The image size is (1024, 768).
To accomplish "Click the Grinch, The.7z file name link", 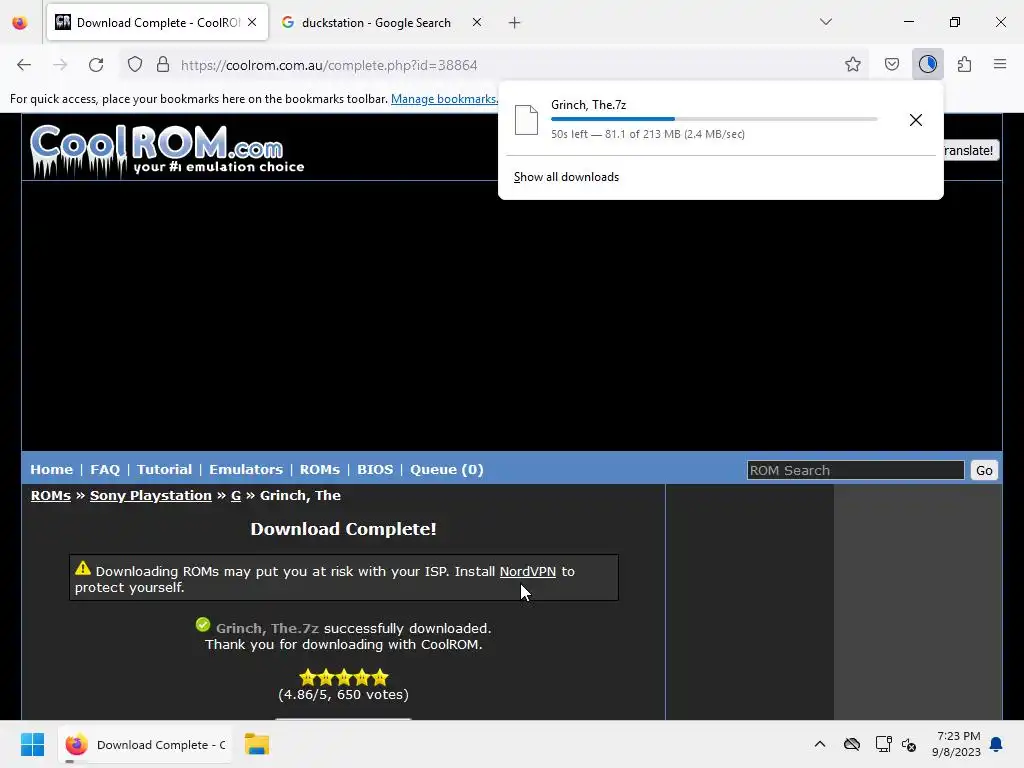I will point(267,628).
